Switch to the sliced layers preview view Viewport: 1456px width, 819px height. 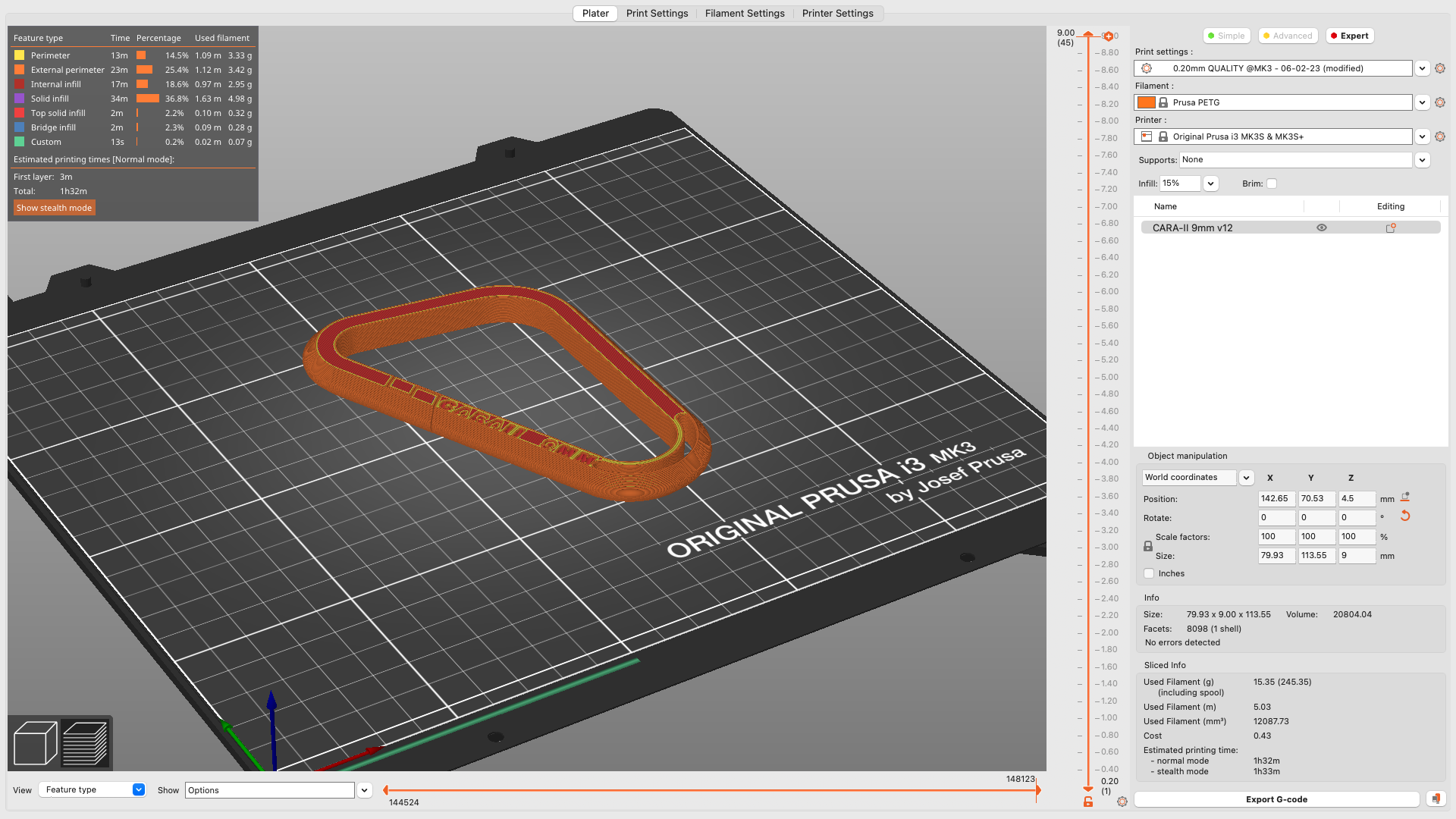85,743
